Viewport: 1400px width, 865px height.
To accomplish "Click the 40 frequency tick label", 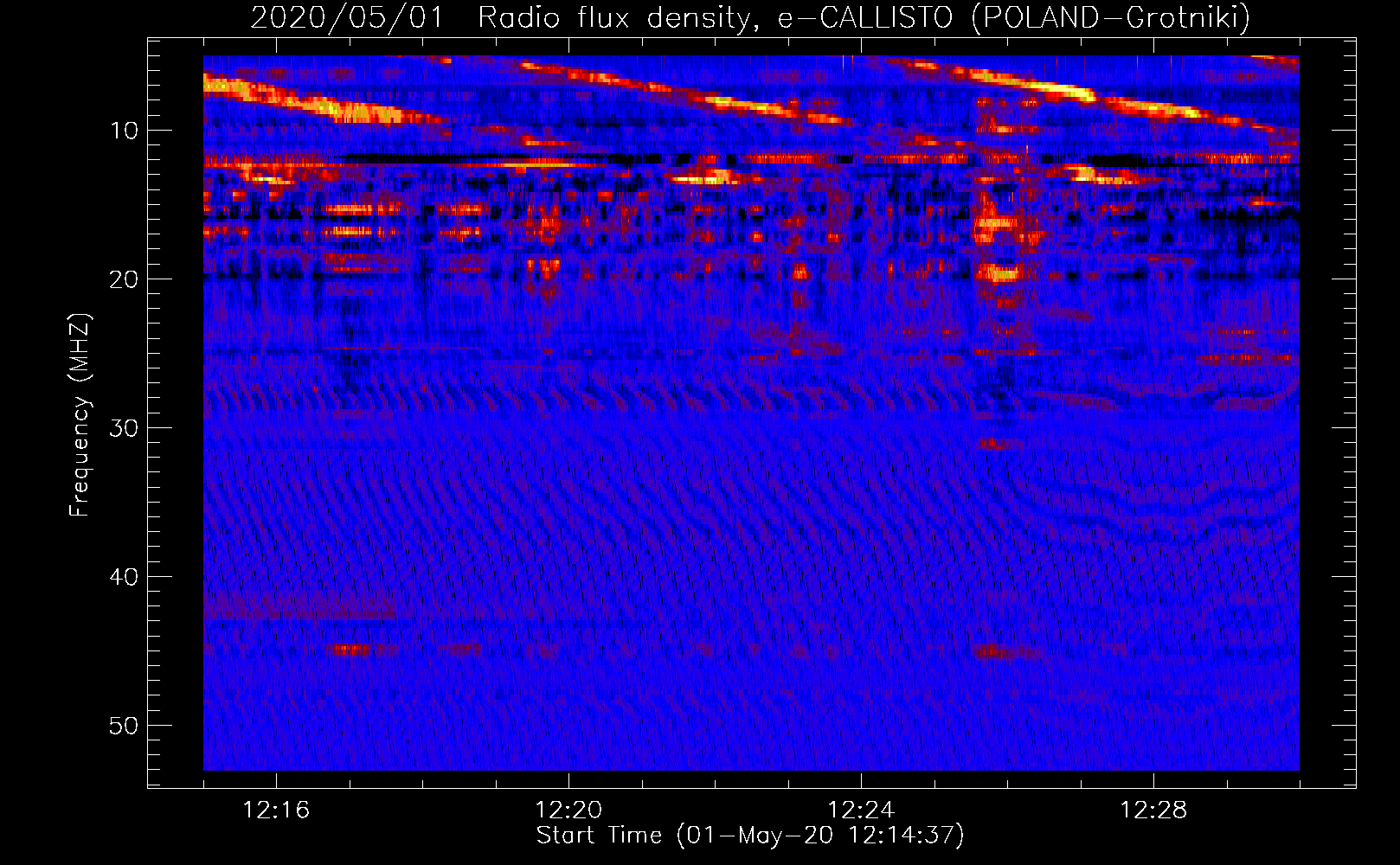I will pos(125,577).
